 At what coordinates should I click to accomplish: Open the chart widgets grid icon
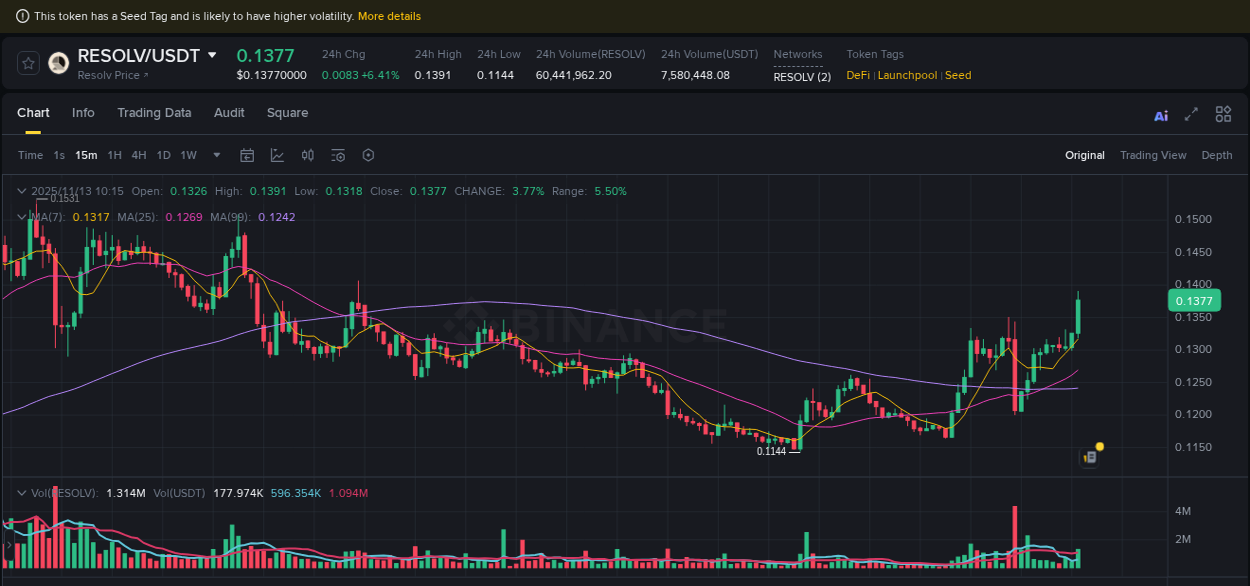(1223, 114)
